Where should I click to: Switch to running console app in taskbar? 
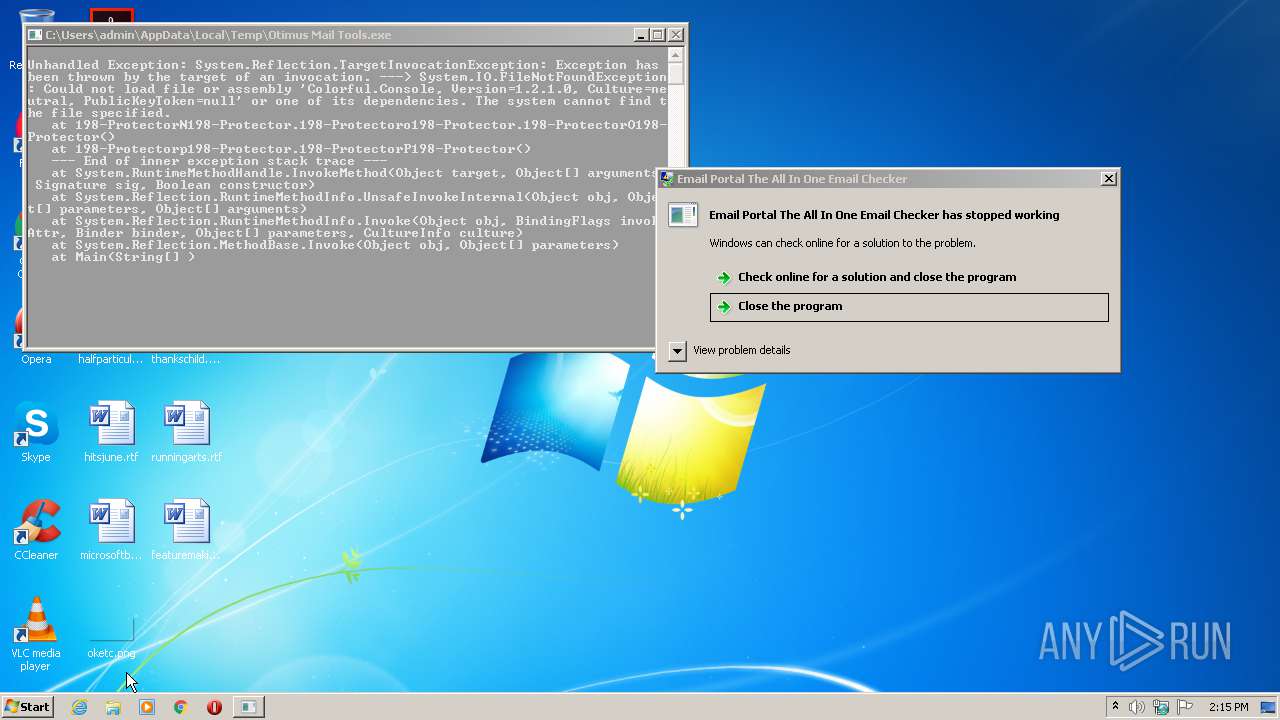point(248,707)
